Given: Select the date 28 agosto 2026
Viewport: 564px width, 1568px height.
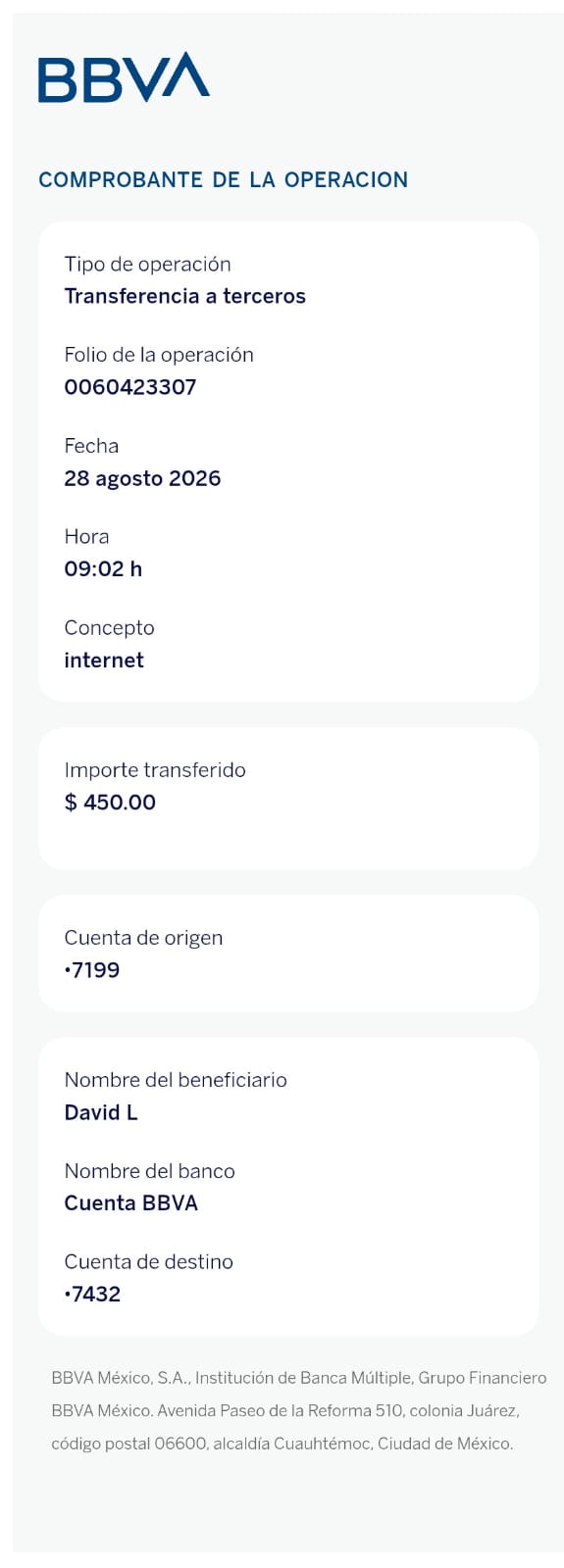Looking at the screenshot, I should point(142,478).
